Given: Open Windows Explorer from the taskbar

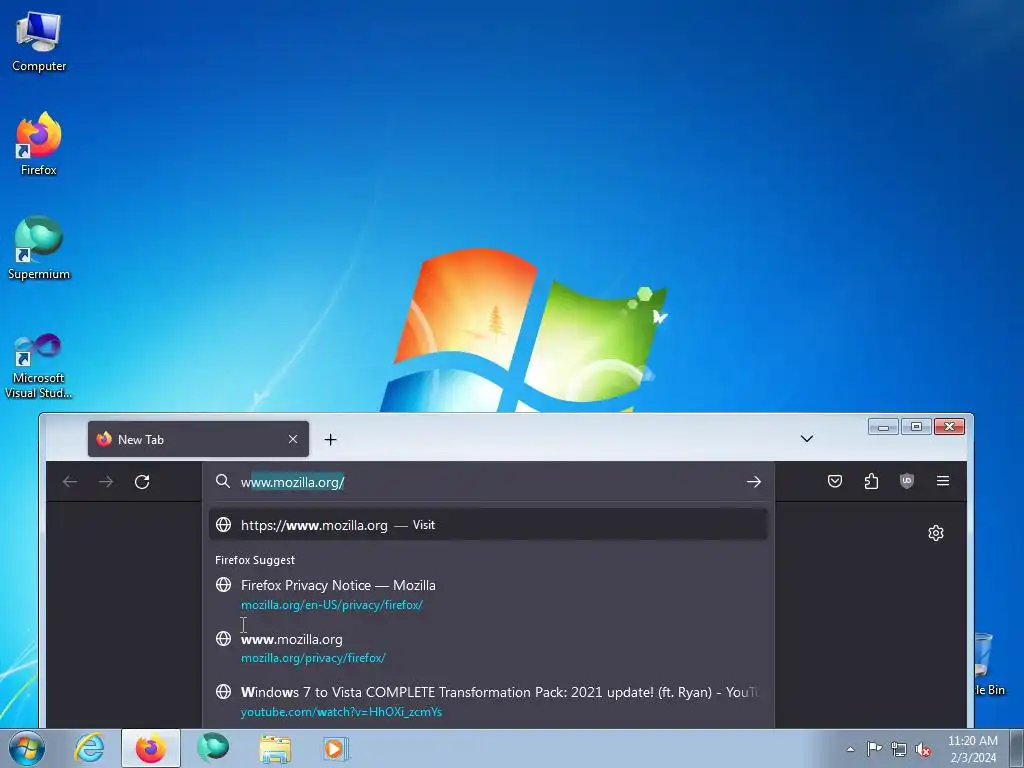Looking at the screenshot, I should 275,748.
